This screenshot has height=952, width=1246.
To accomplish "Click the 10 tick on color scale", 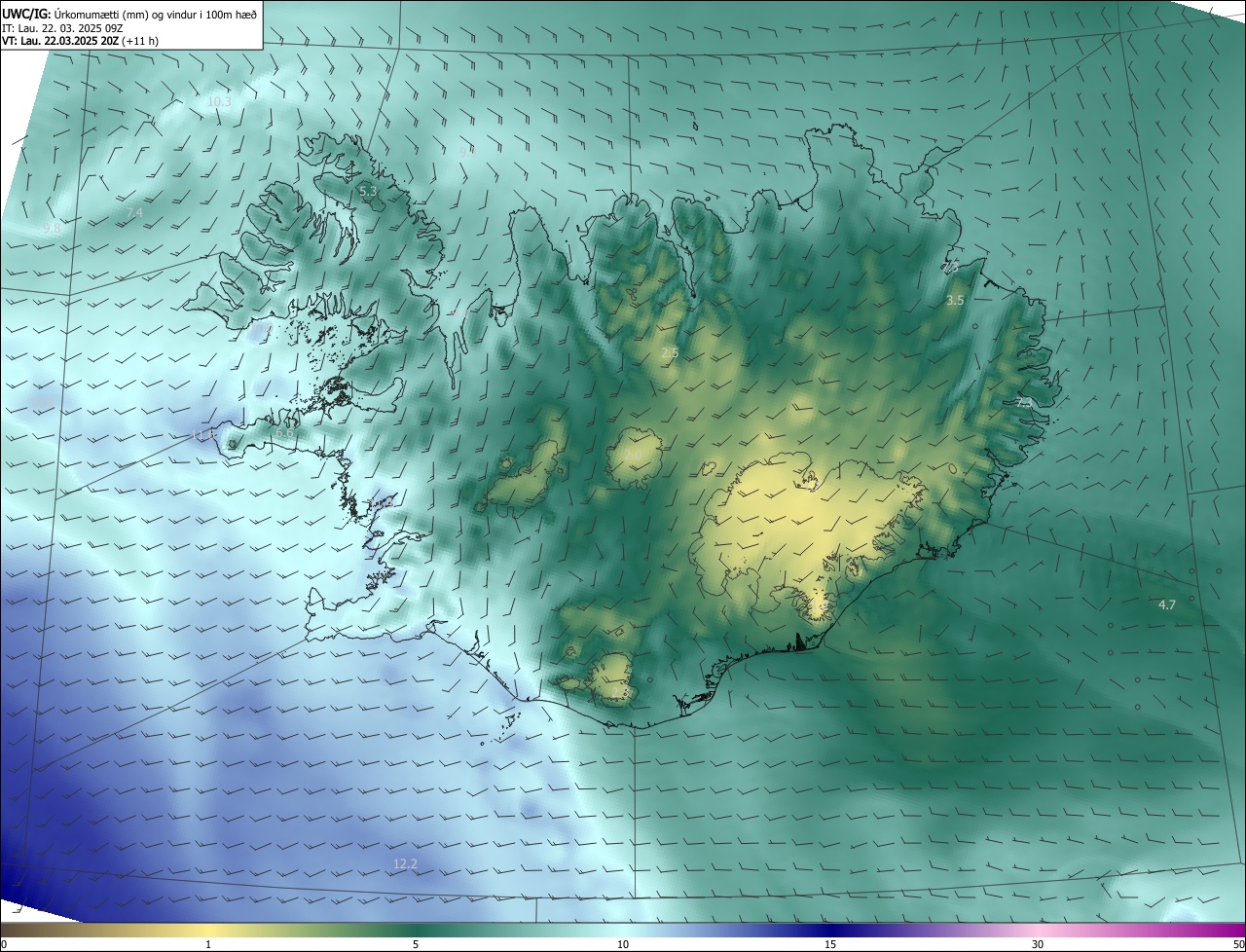I will coord(623,944).
